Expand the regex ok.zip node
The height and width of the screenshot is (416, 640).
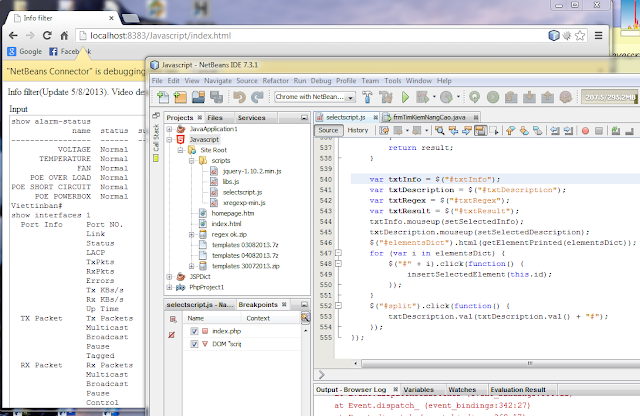tap(191, 235)
